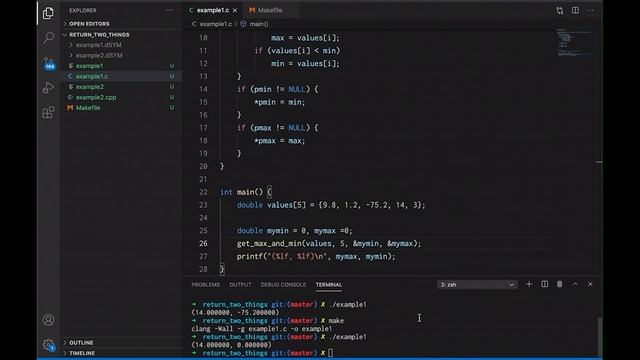Click the Explorer panel title
This screenshot has height=360, width=640.
tap(83, 10)
